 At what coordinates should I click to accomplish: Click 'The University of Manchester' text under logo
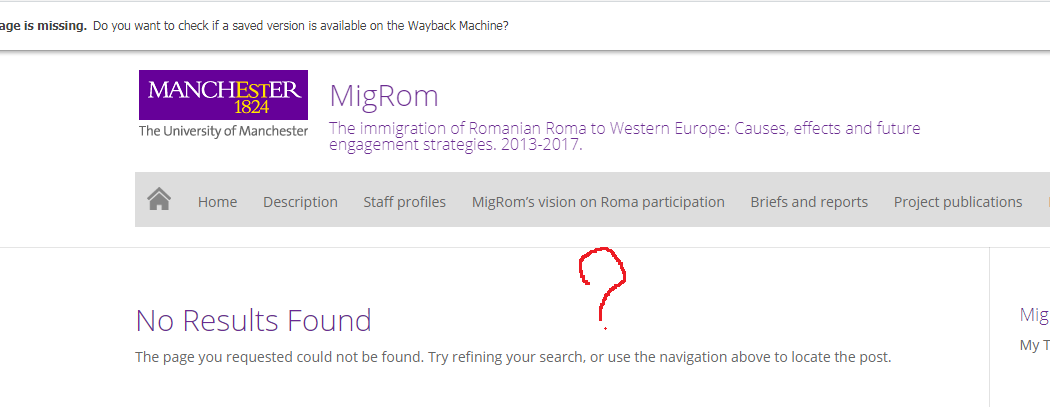(223, 131)
